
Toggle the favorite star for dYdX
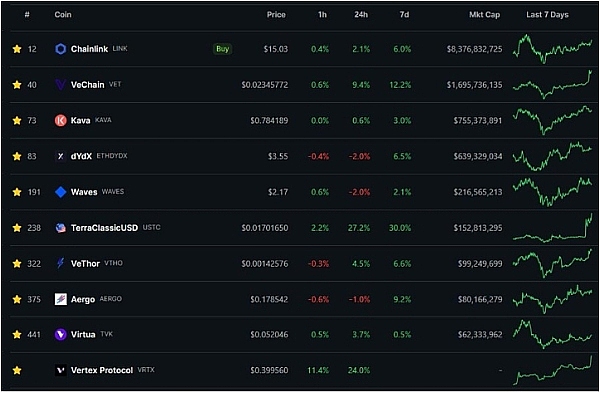(17, 156)
